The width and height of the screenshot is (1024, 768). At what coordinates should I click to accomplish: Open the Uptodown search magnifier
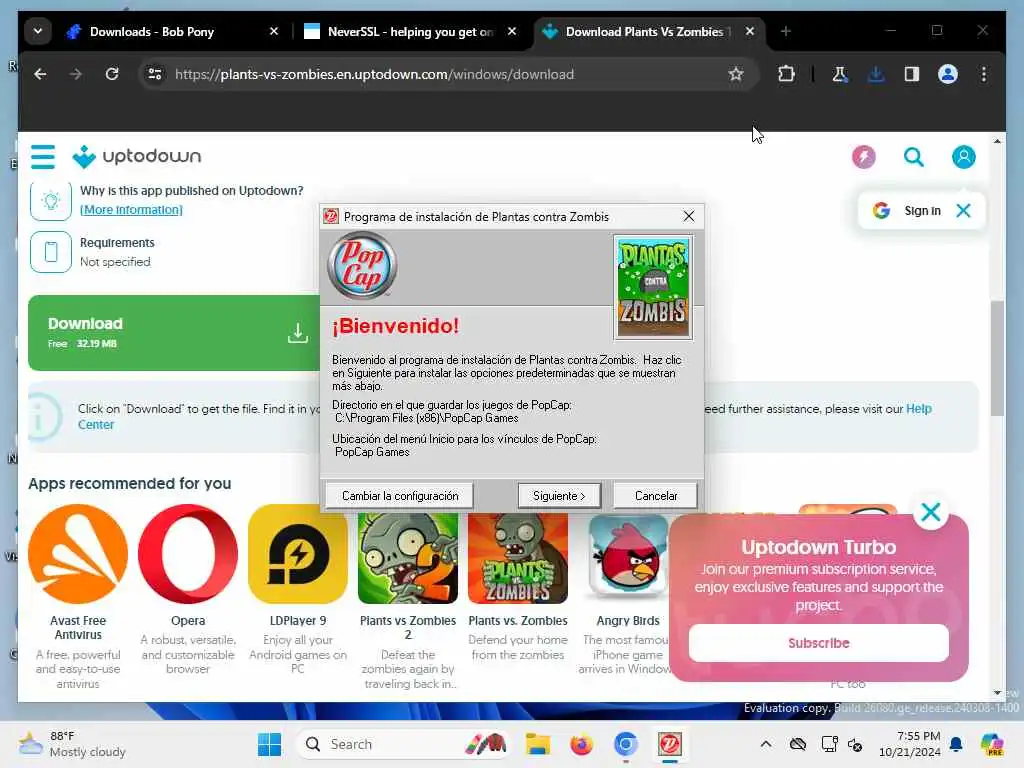coord(914,157)
